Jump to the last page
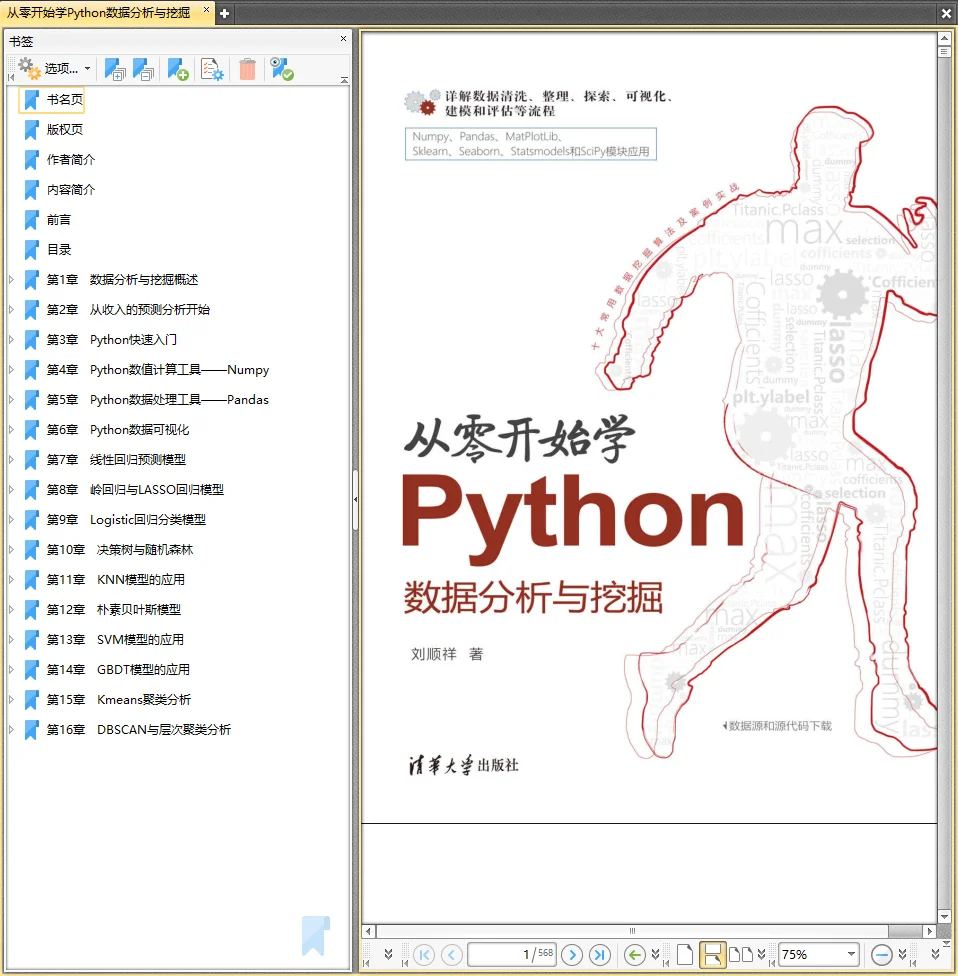This screenshot has height=976, width=958. point(600,954)
